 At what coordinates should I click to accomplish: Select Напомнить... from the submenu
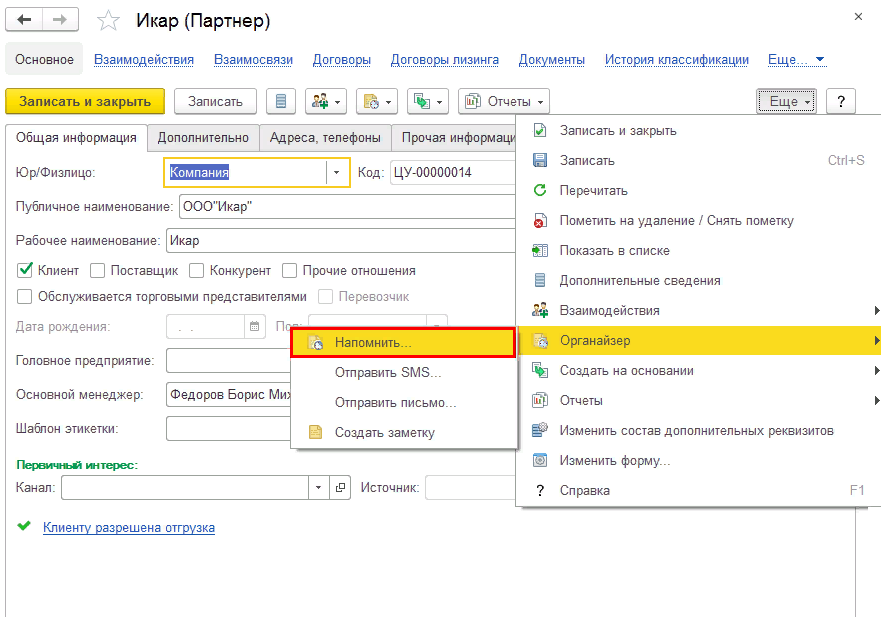click(372, 342)
